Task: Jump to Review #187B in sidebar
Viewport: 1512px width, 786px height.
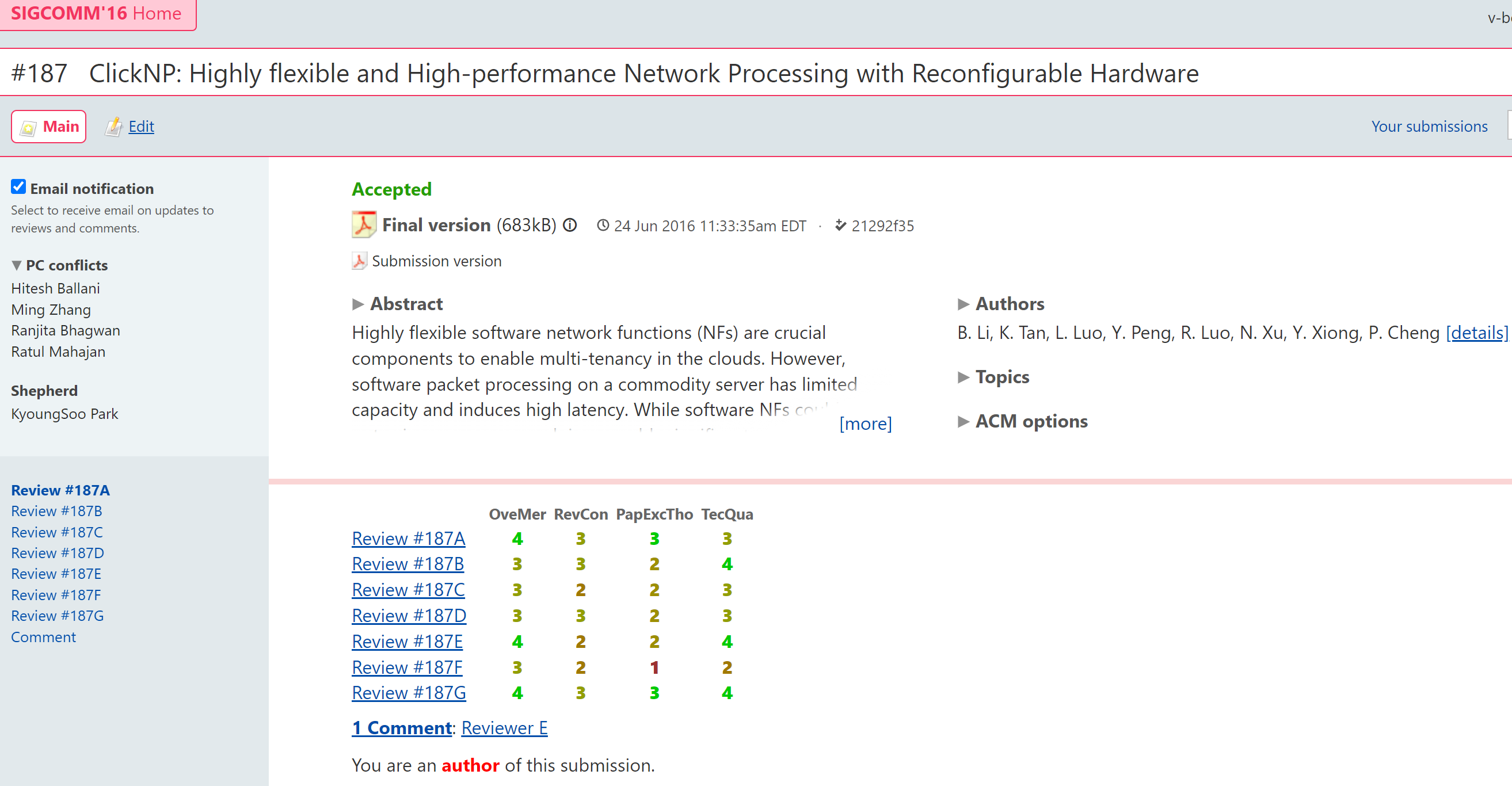Action: coord(56,511)
